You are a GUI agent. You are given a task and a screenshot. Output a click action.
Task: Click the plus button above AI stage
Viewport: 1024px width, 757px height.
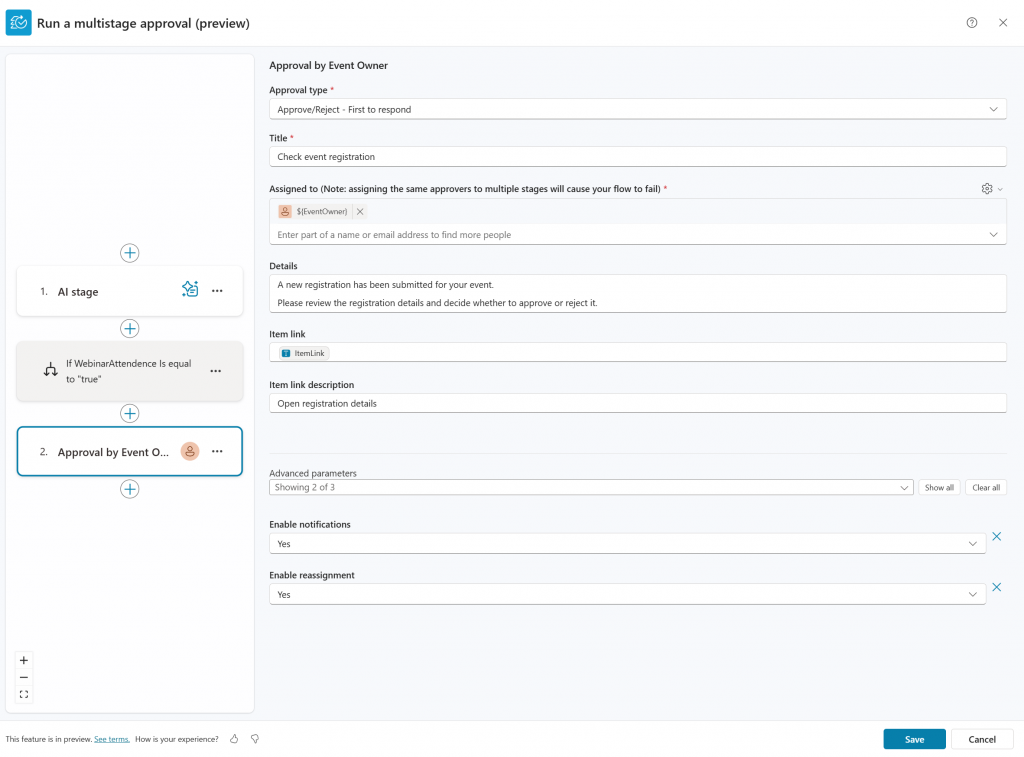point(129,253)
